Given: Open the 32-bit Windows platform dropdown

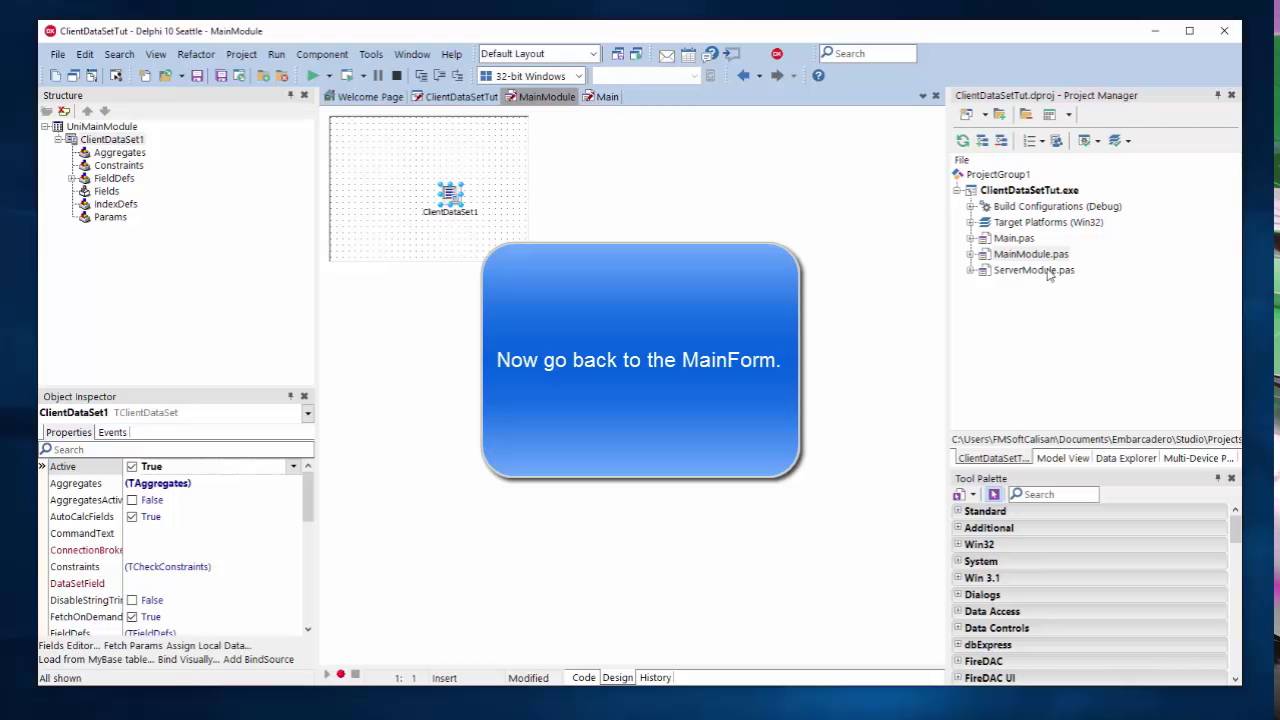Looking at the screenshot, I should tap(578, 76).
